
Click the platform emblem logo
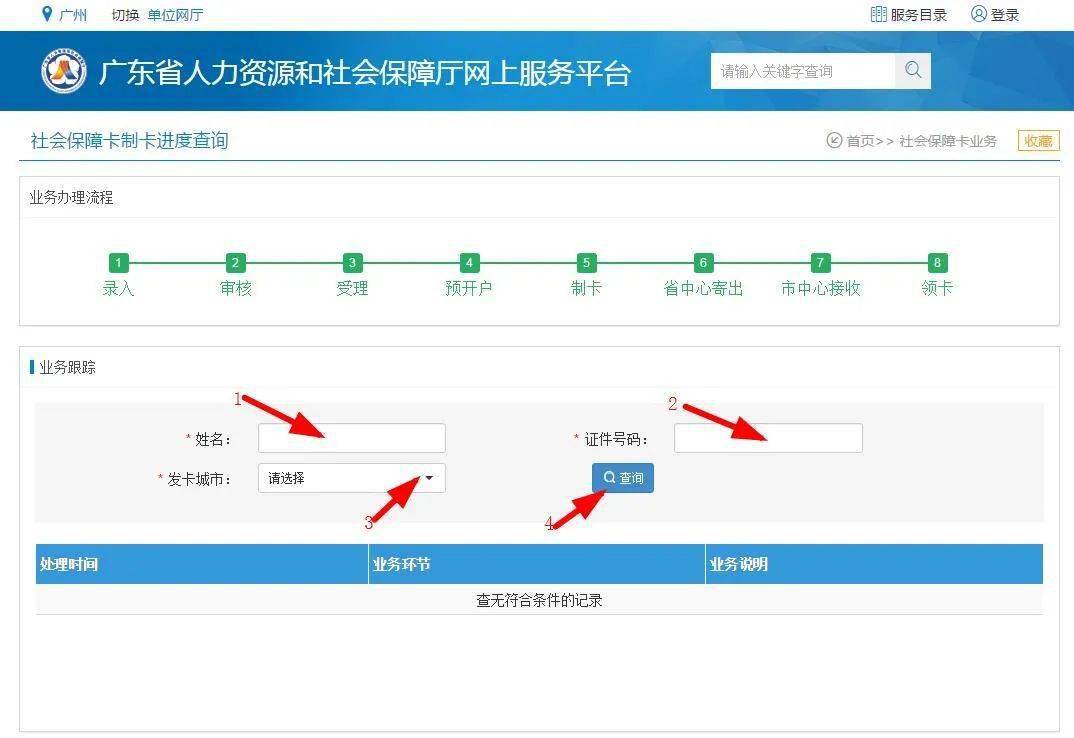64,71
